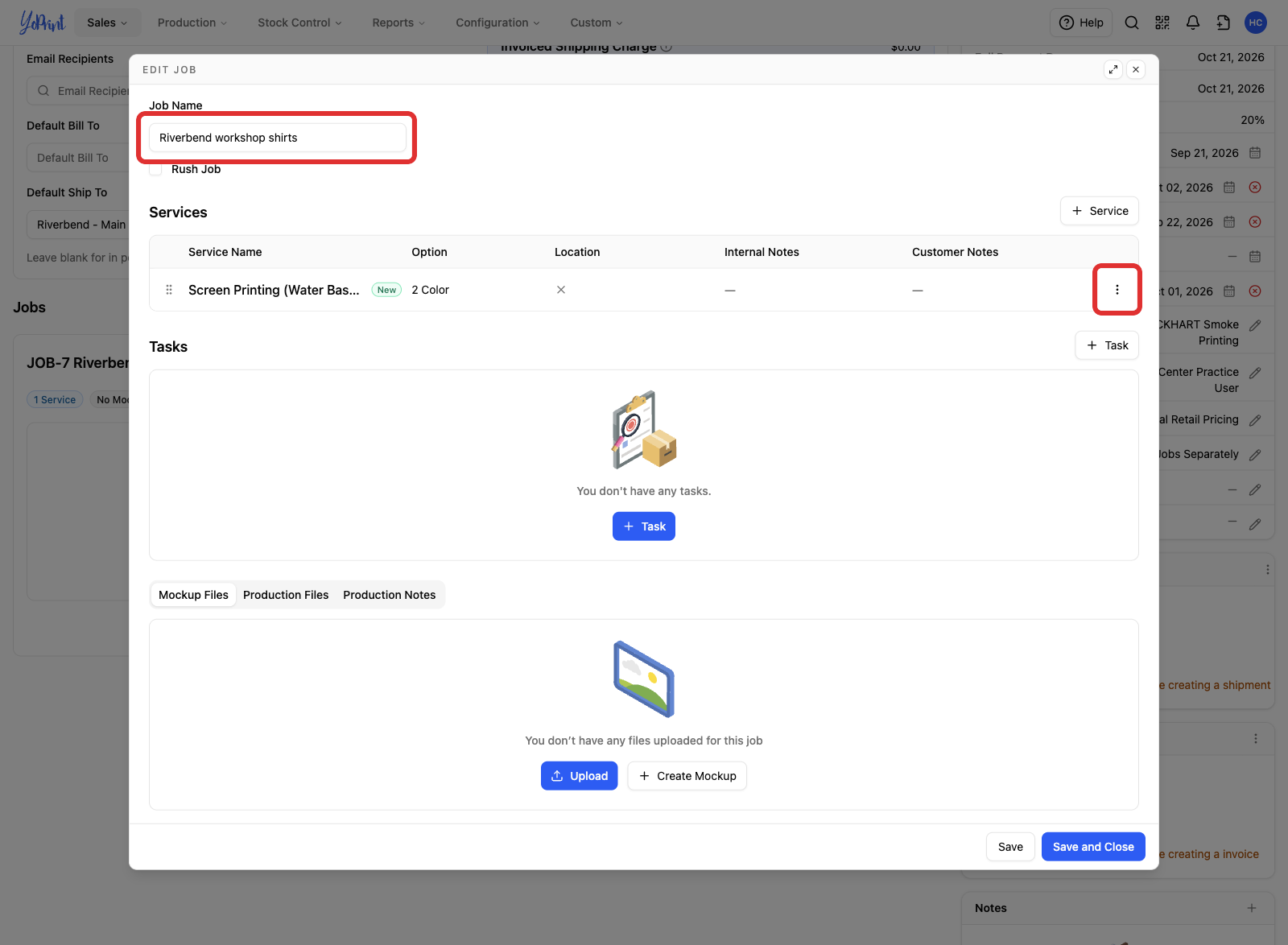This screenshot has height=945, width=1288.
Task: Edit the Jobs Separately pencil icon
Action: click(x=1255, y=455)
